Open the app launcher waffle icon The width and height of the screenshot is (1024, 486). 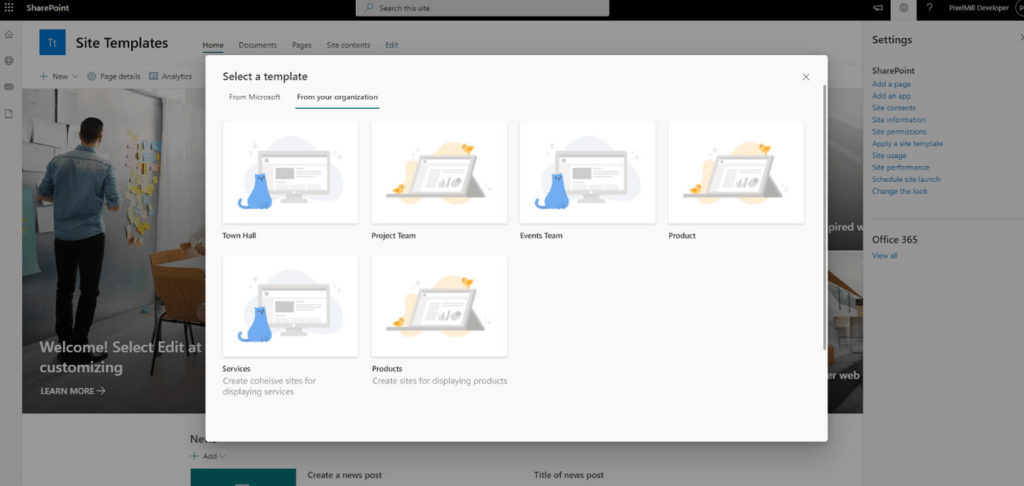point(9,8)
